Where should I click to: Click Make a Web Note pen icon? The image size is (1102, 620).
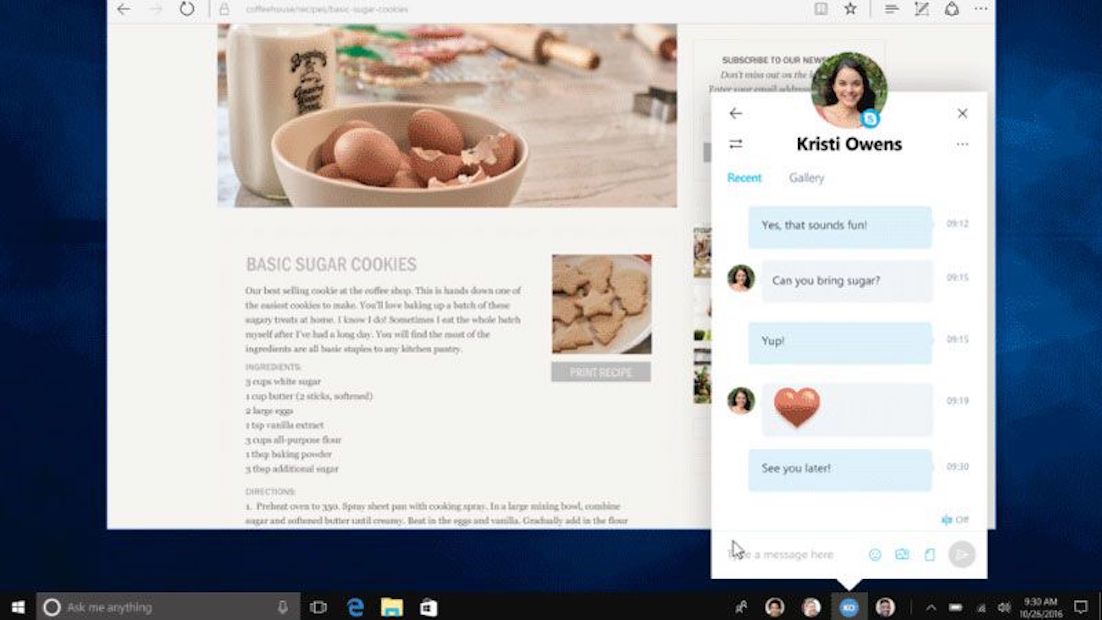pos(922,9)
